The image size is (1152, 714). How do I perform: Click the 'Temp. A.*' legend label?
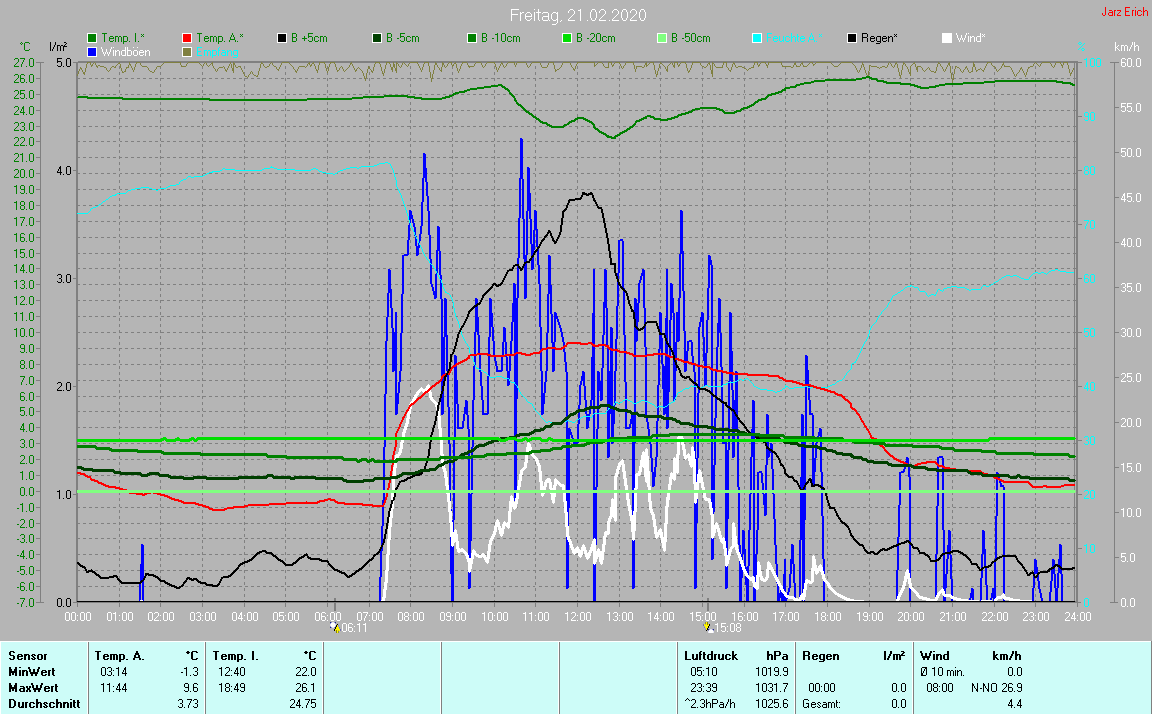tap(220, 38)
